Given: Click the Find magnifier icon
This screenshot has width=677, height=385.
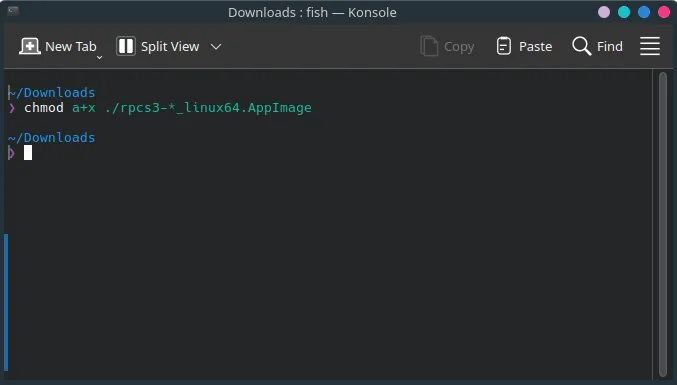Looking at the screenshot, I should tap(582, 46).
